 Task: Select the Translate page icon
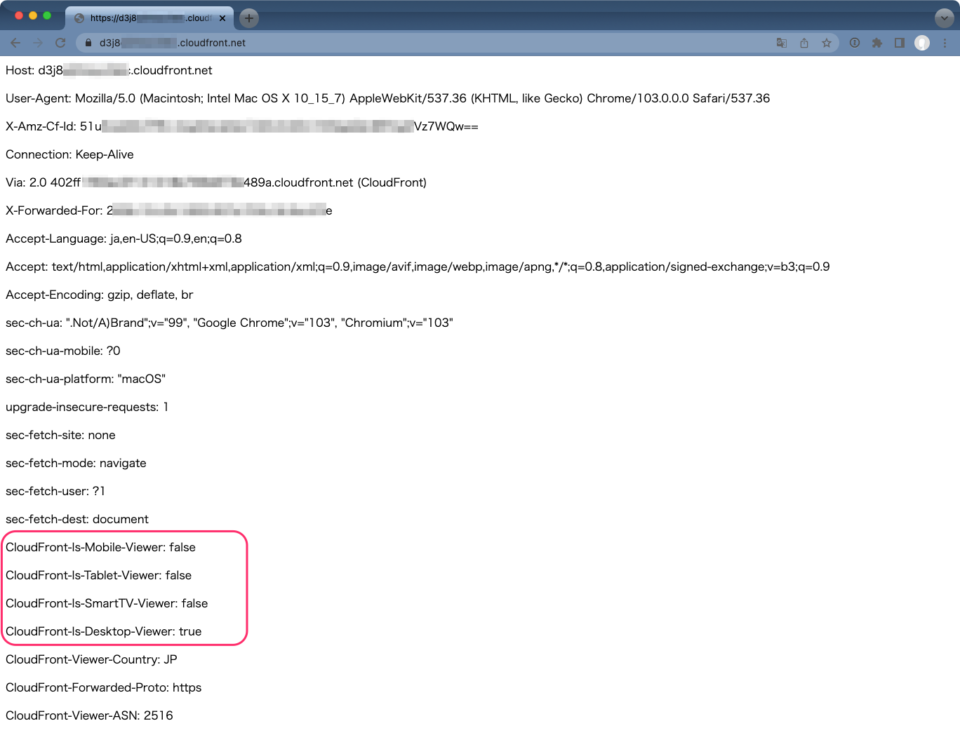(782, 42)
